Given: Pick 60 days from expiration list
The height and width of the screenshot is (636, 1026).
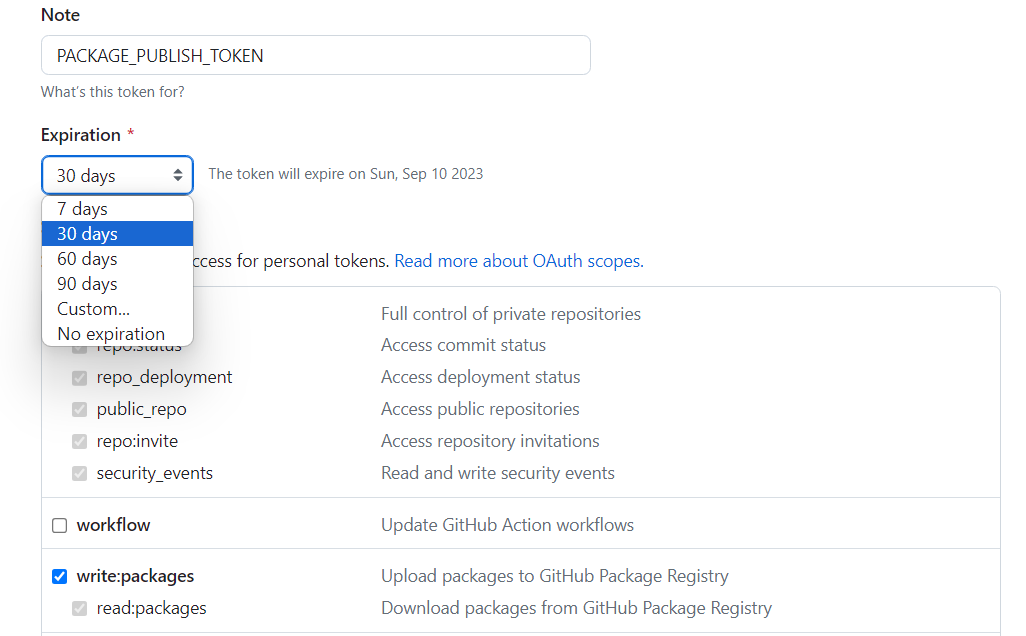Looking at the screenshot, I should click(x=87, y=259).
